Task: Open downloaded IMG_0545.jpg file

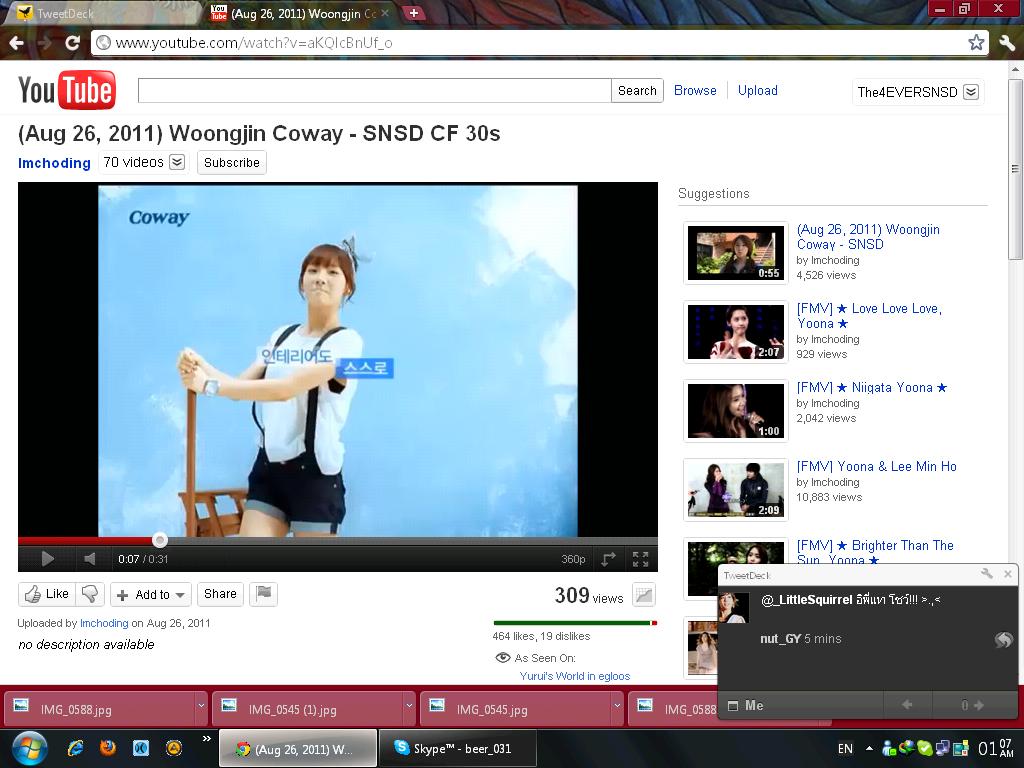Action: [x=515, y=709]
